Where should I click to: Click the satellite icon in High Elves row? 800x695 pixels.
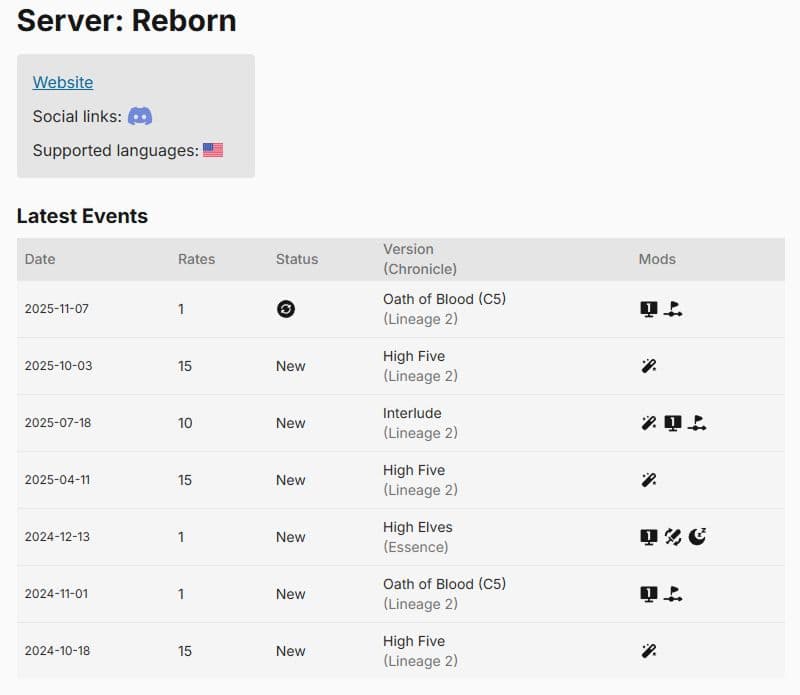click(673, 537)
